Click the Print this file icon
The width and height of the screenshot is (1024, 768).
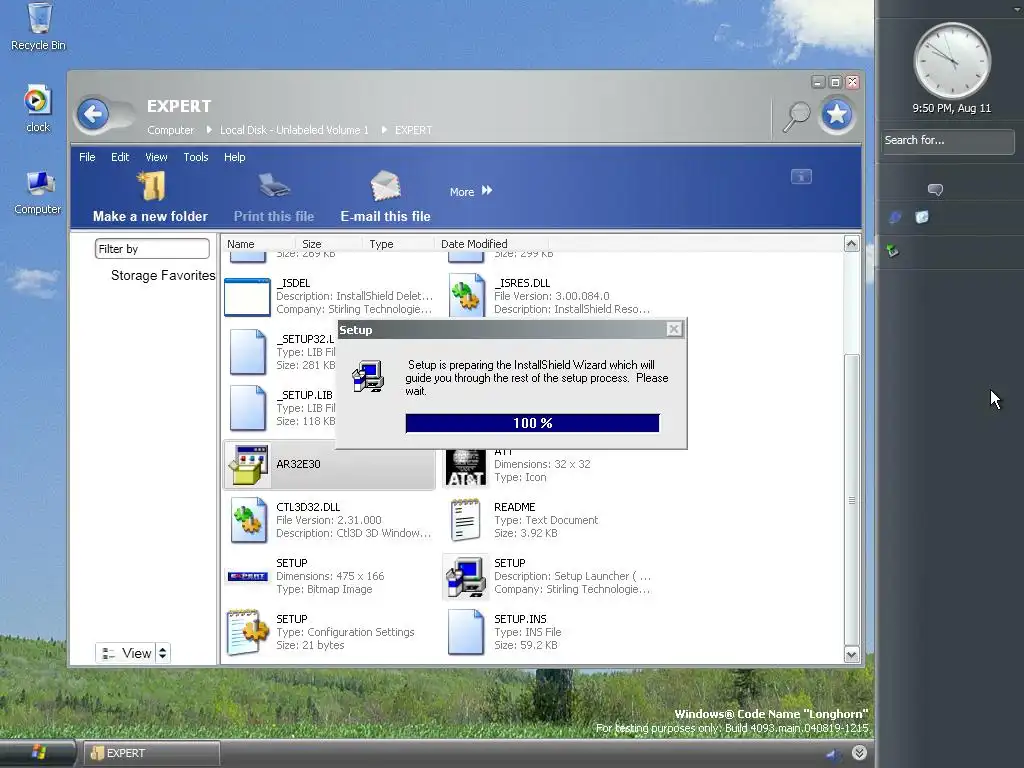(x=274, y=185)
